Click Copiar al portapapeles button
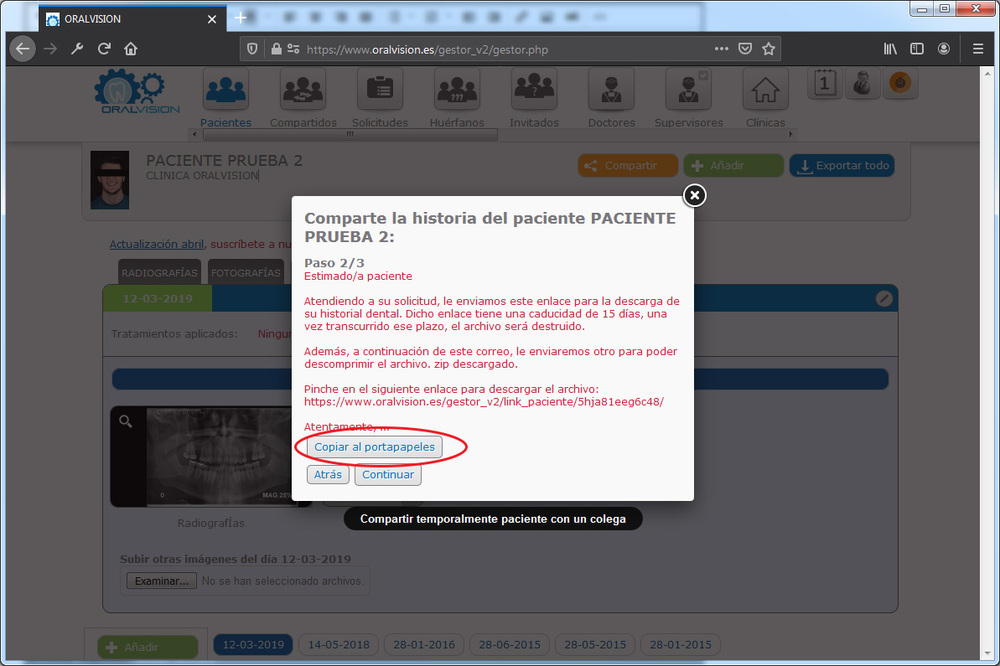Viewport: 1000px width, 666px height. click(375, 447)
